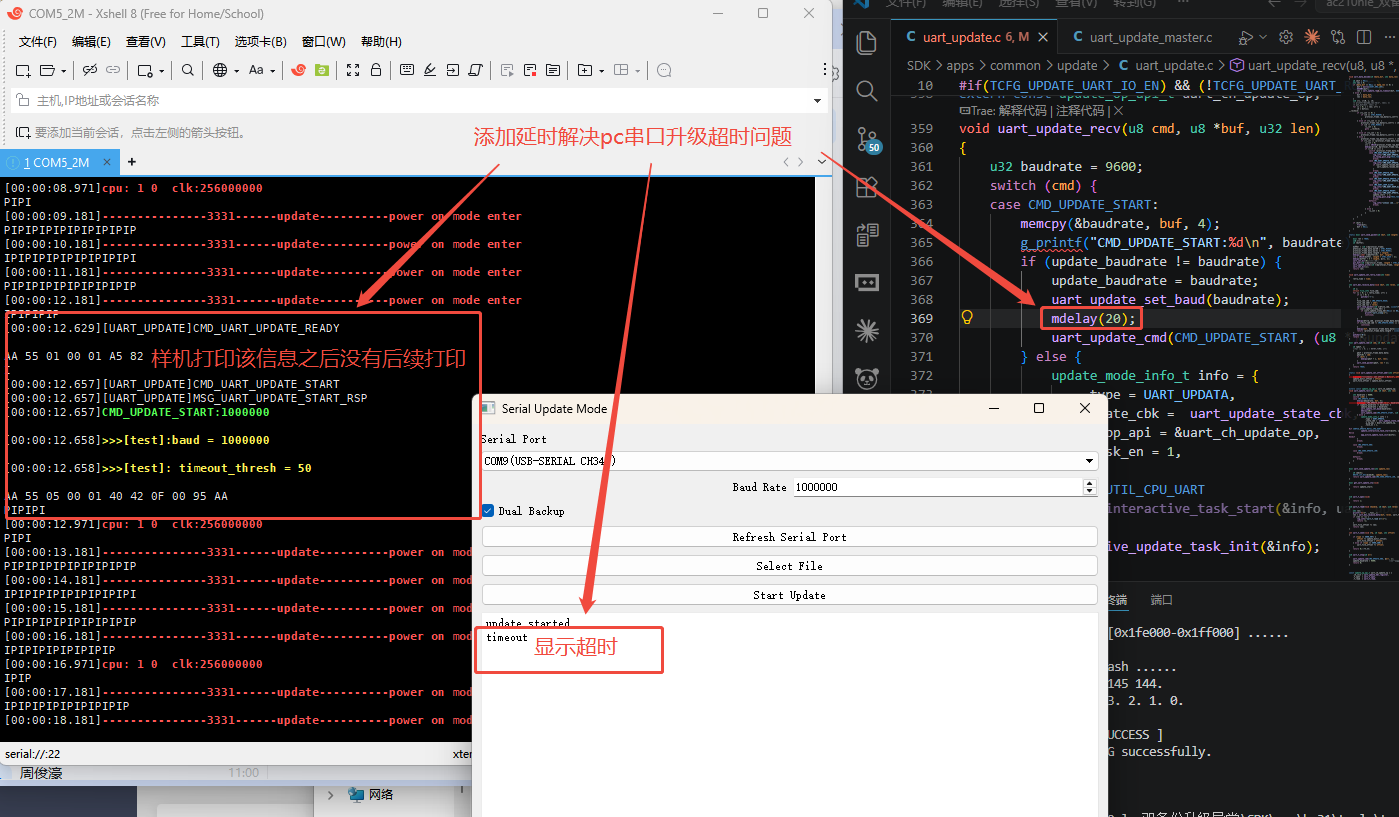The image size is (1399, 817).
Task: Open the 工具(T) menu in Xshell
Action: point(200,41)
